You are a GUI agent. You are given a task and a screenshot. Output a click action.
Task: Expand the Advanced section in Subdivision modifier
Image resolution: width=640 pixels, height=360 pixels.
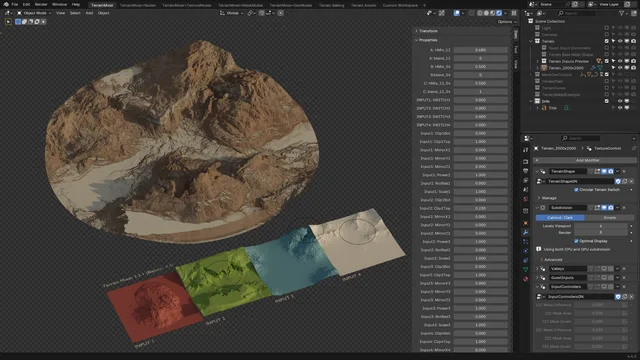click(x=551, y=260)
